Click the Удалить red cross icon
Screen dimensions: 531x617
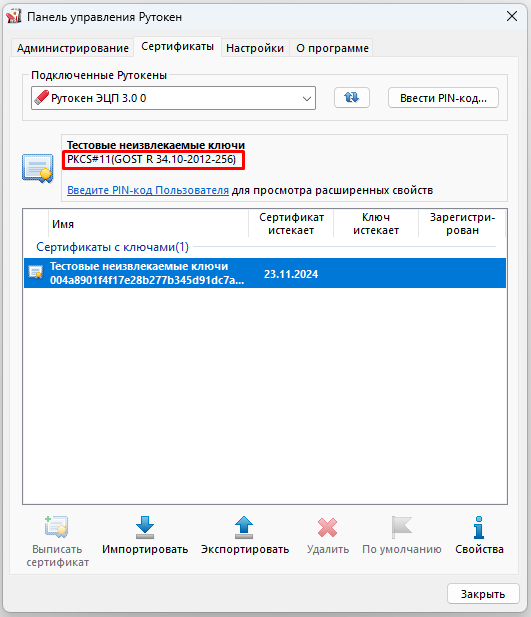(327, 528)
